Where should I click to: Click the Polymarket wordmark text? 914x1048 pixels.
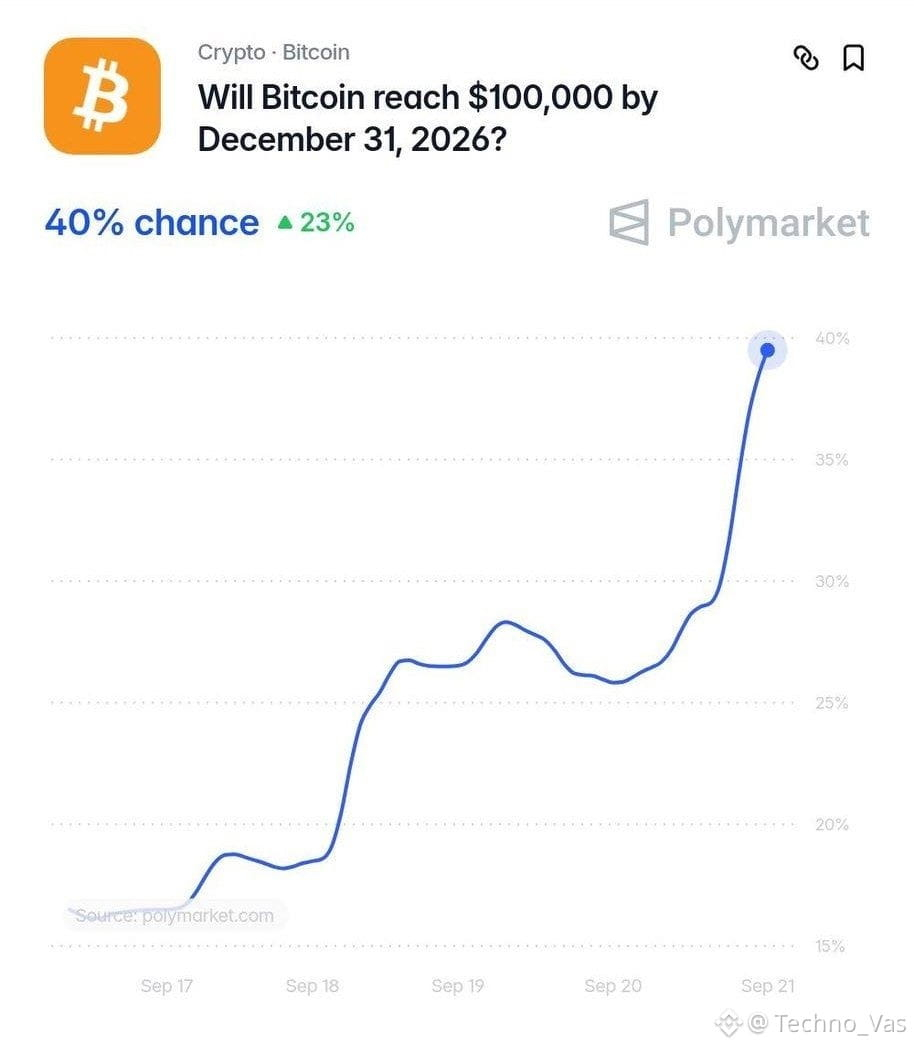coord(768,223)
